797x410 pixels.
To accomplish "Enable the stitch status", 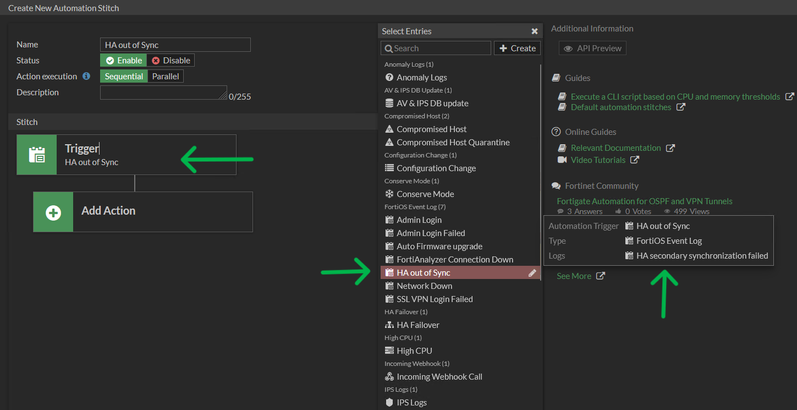I will [x=124, y=60].
